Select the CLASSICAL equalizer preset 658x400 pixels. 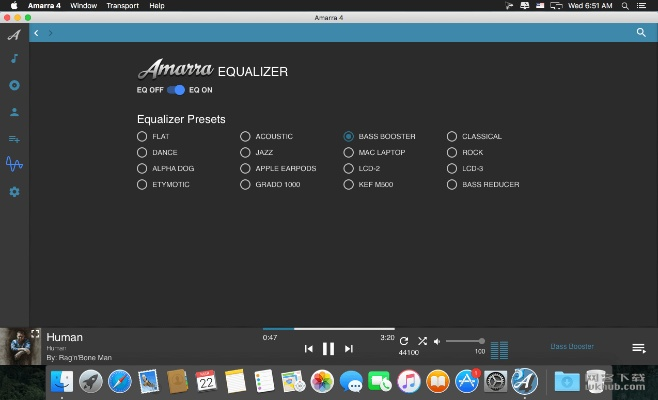point(452,136)
